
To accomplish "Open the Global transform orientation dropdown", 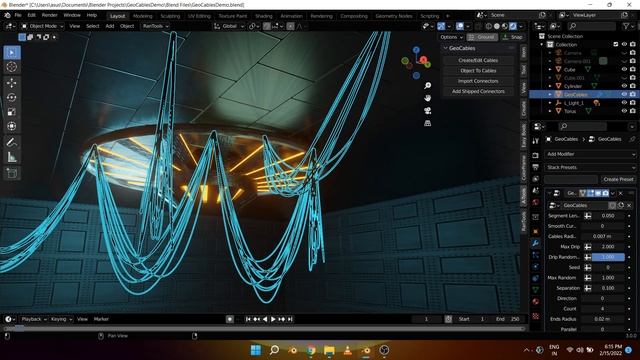I will 229,26.
